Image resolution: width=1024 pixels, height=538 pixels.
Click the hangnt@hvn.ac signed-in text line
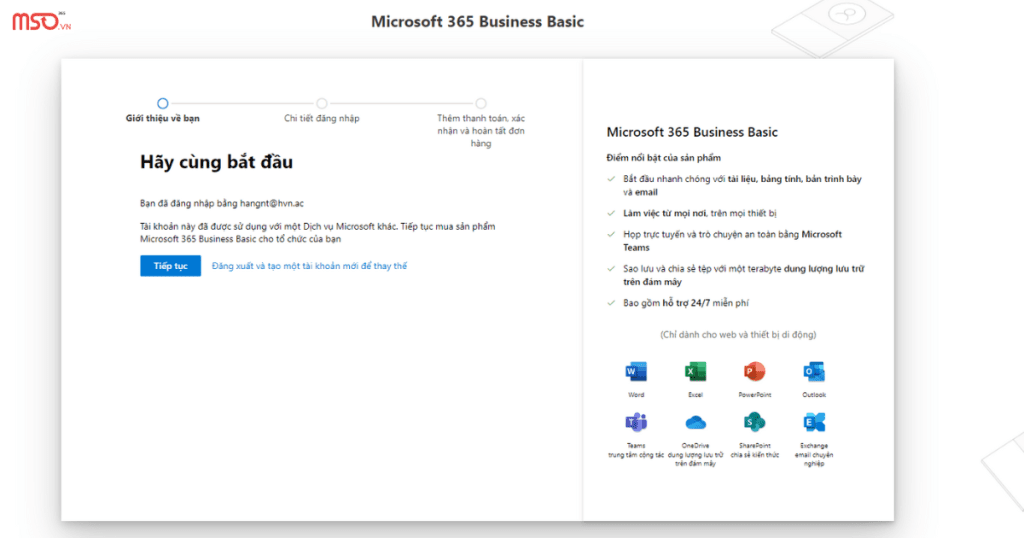click(x=222, y=203)
